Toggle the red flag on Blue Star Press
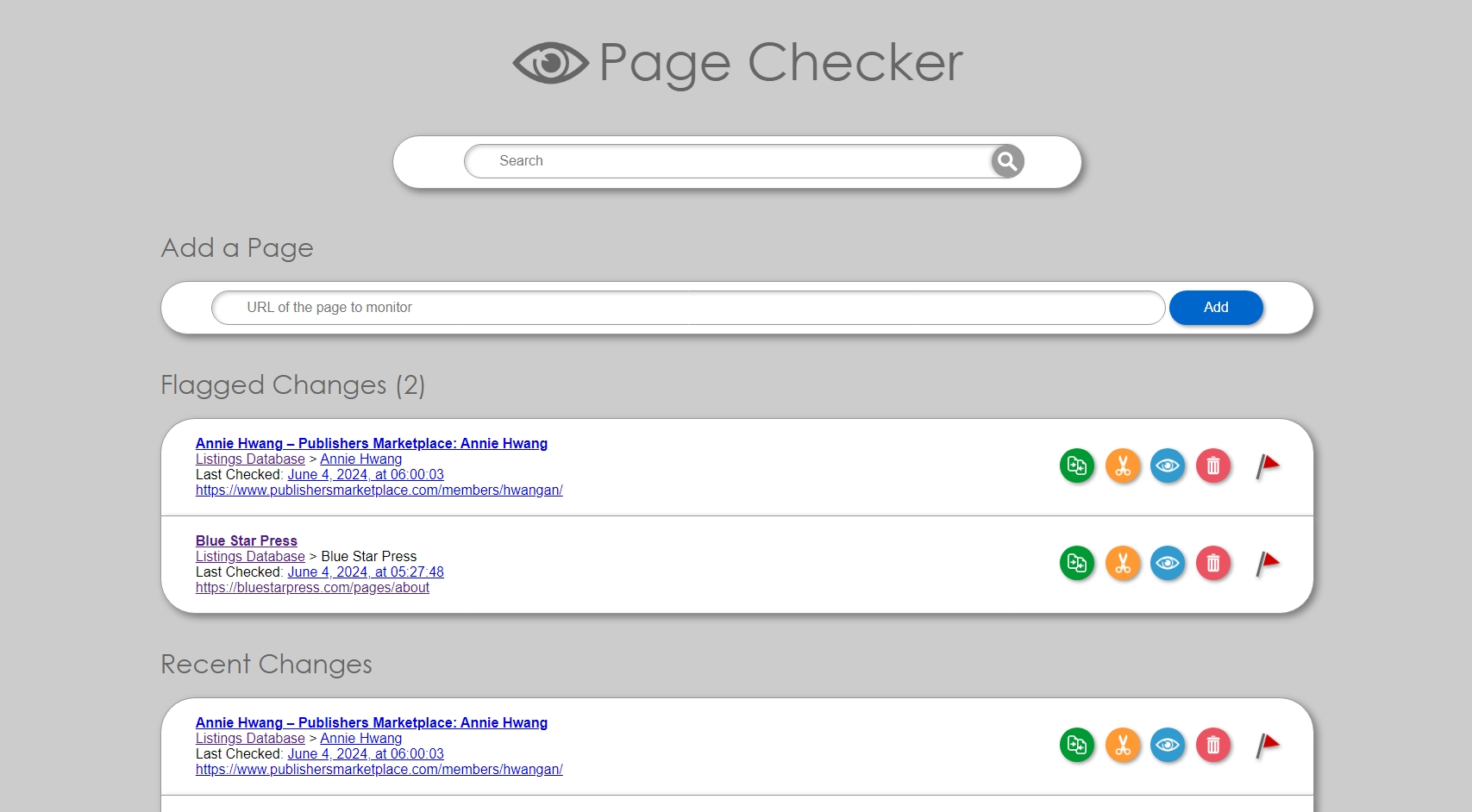Screen dimensions: 1472x812 click(1268, 563)
